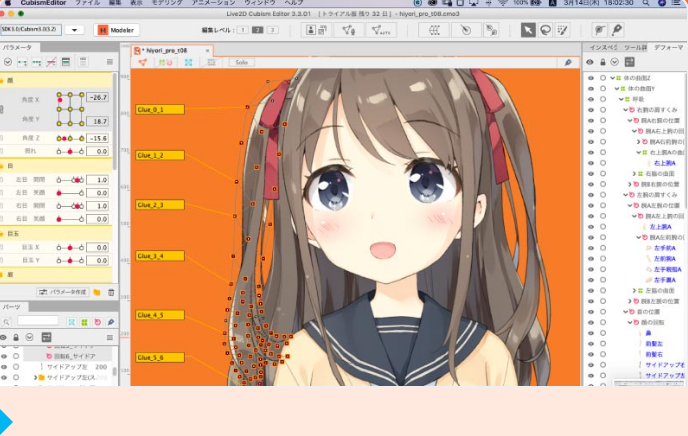Open the ウィンドウ menu
This screenshot has height=436, width=688.
click(x=259, y=3)
